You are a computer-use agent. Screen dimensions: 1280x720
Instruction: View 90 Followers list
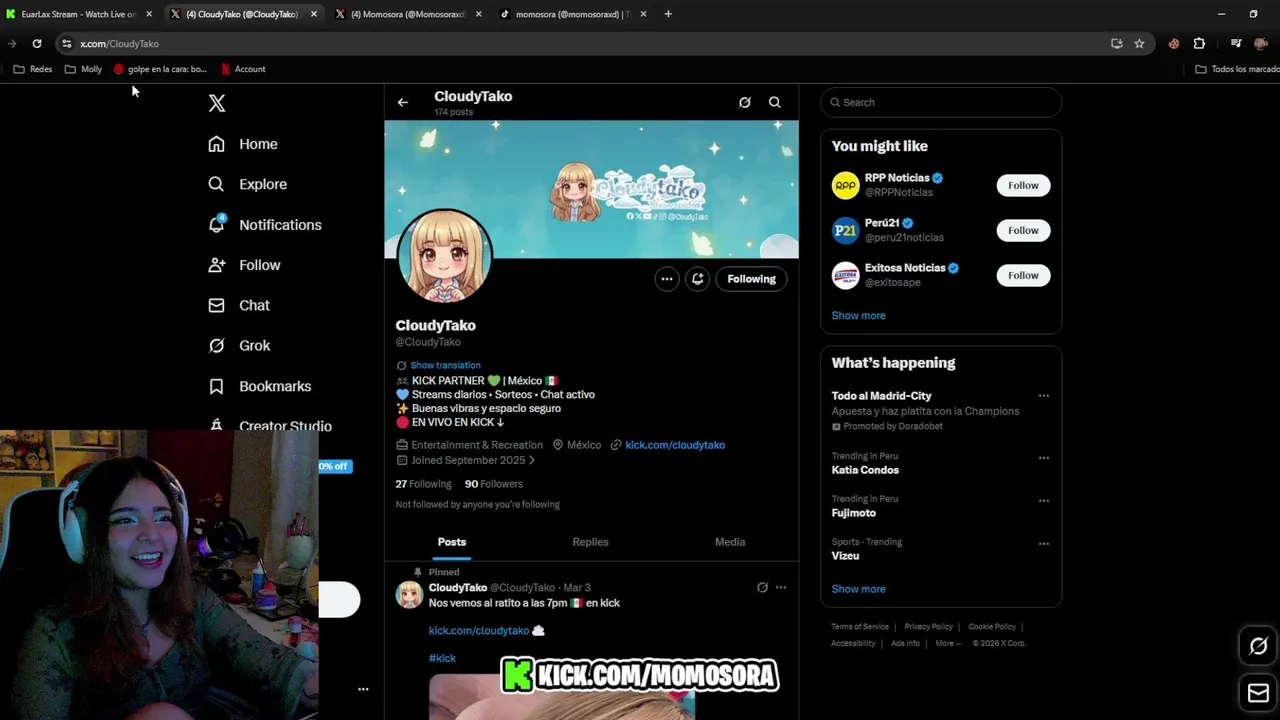(x=494, y=484)
